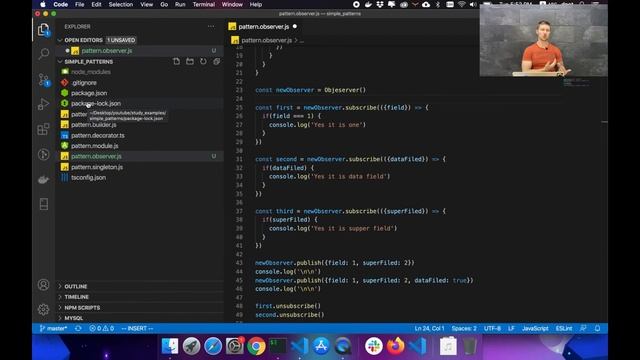Refresh the Explorer file tree
The image size is (640, 360).
[x=203, y=62]
